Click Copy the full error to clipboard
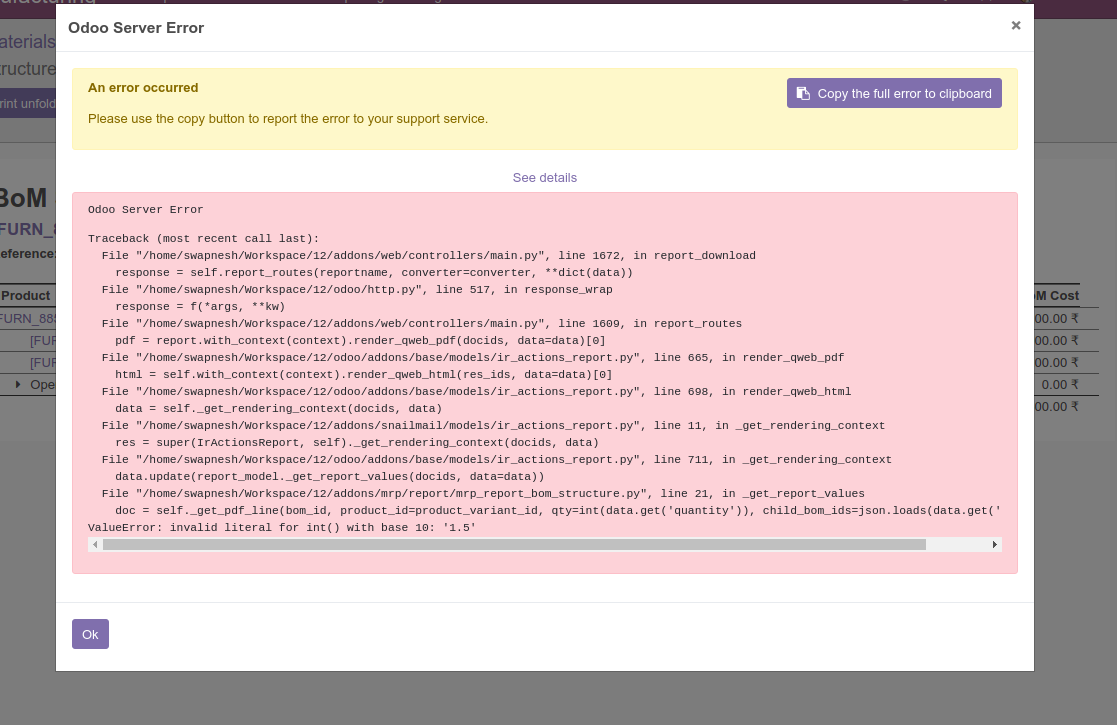1117x725 pixels. 894,92
